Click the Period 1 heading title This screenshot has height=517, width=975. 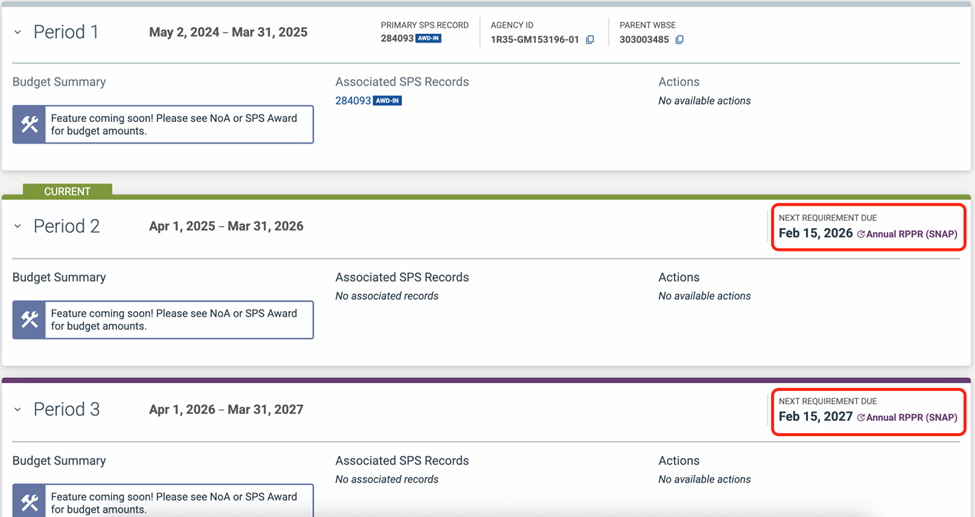click(x=66, y=32)
